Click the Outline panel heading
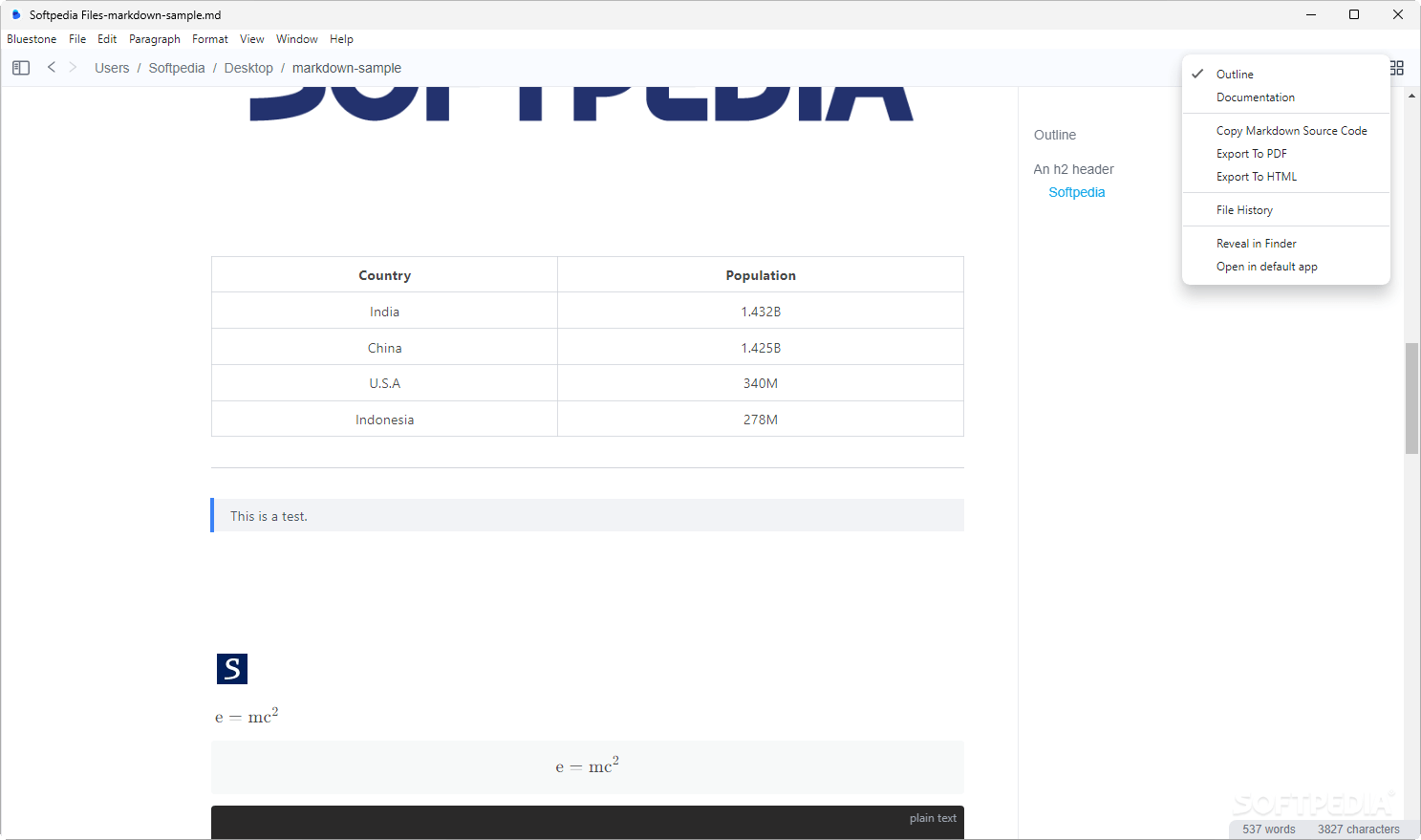 tap(1055, 135)
